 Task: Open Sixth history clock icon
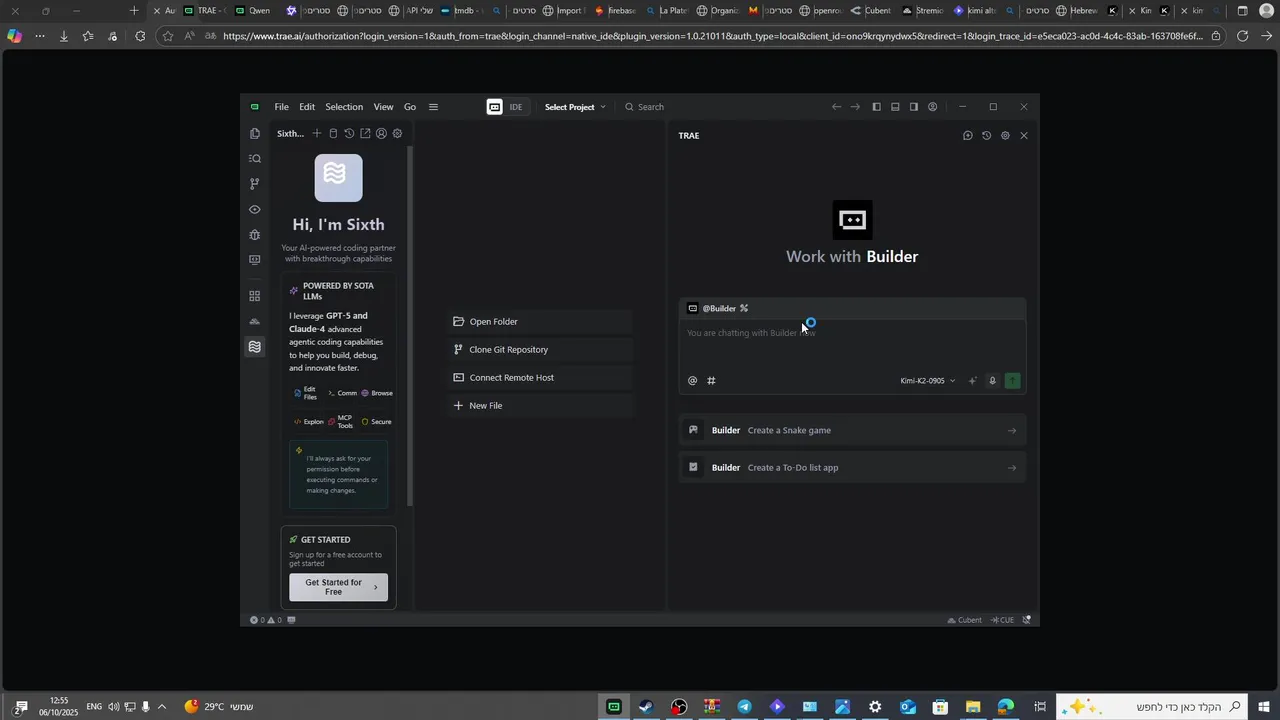click(349, 134)
